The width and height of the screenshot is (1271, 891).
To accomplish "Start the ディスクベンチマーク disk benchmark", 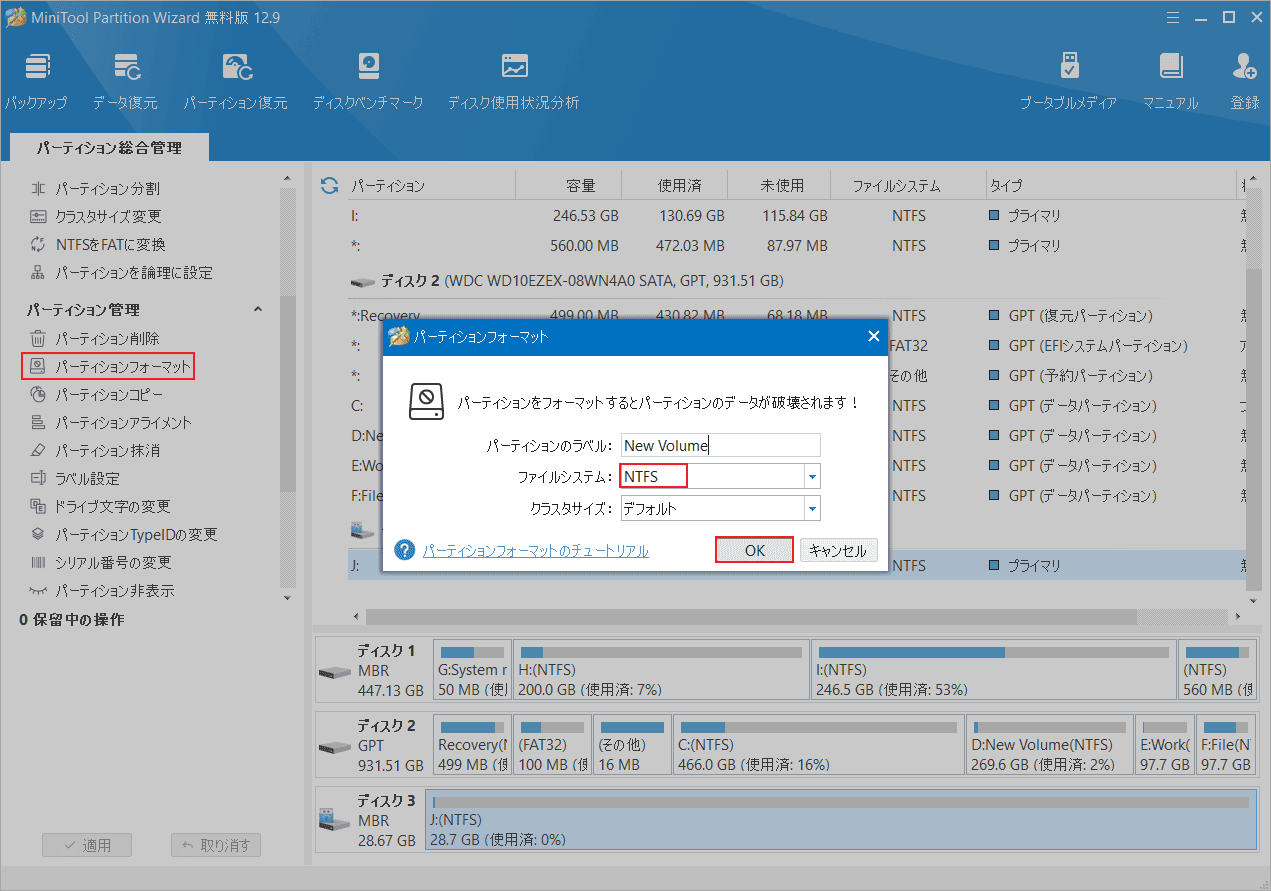I will point(368,81).
